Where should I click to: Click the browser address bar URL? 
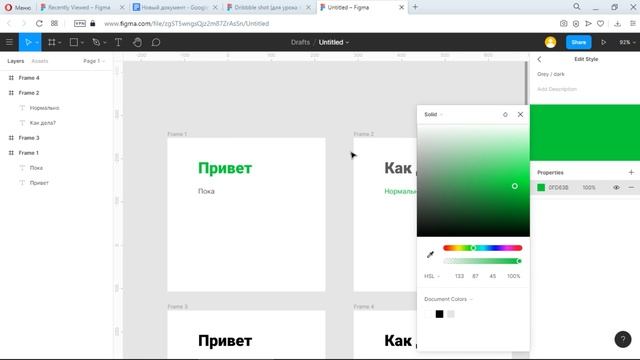(x=187, y=23)
